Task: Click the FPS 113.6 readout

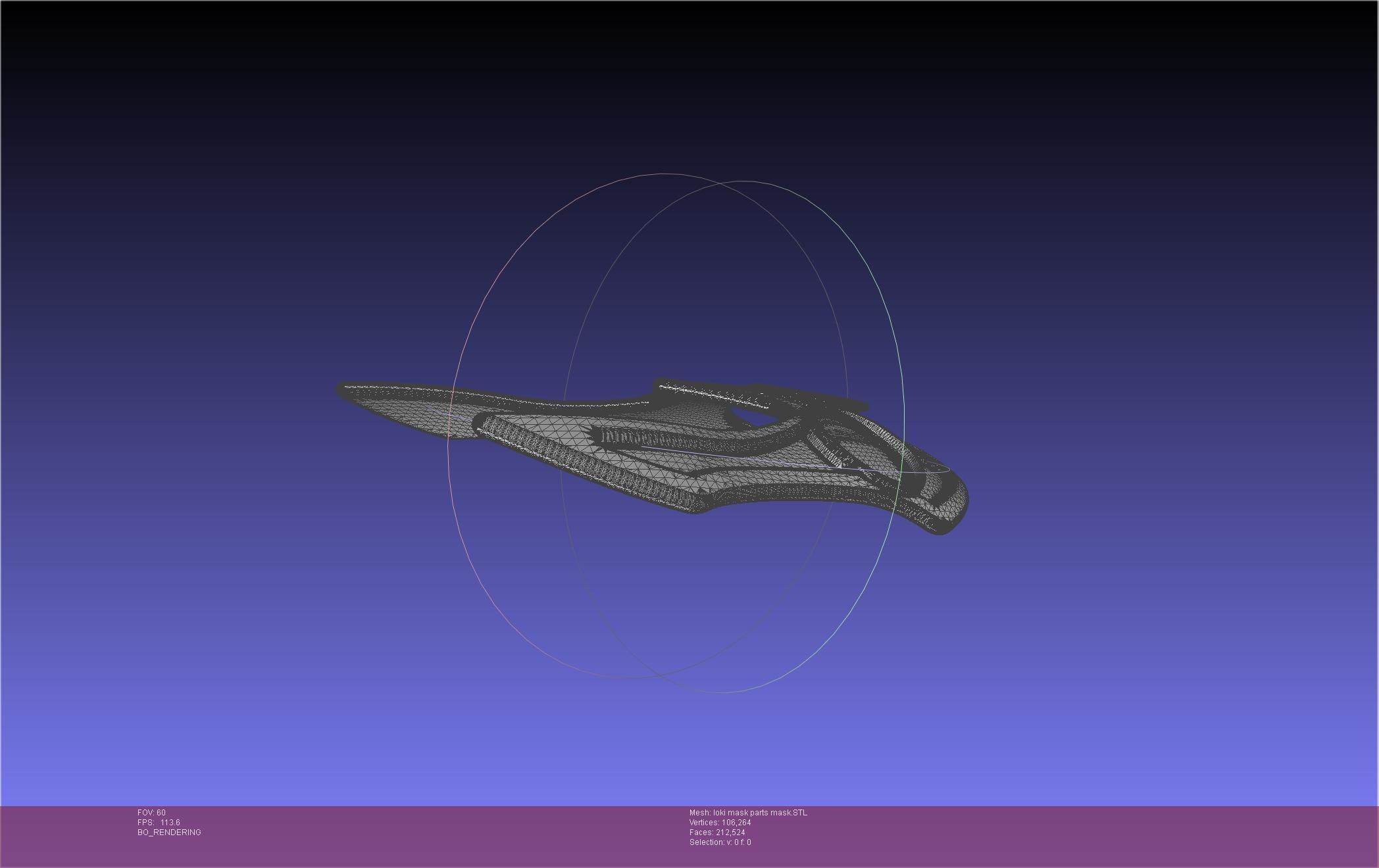Action: point(159,823)
